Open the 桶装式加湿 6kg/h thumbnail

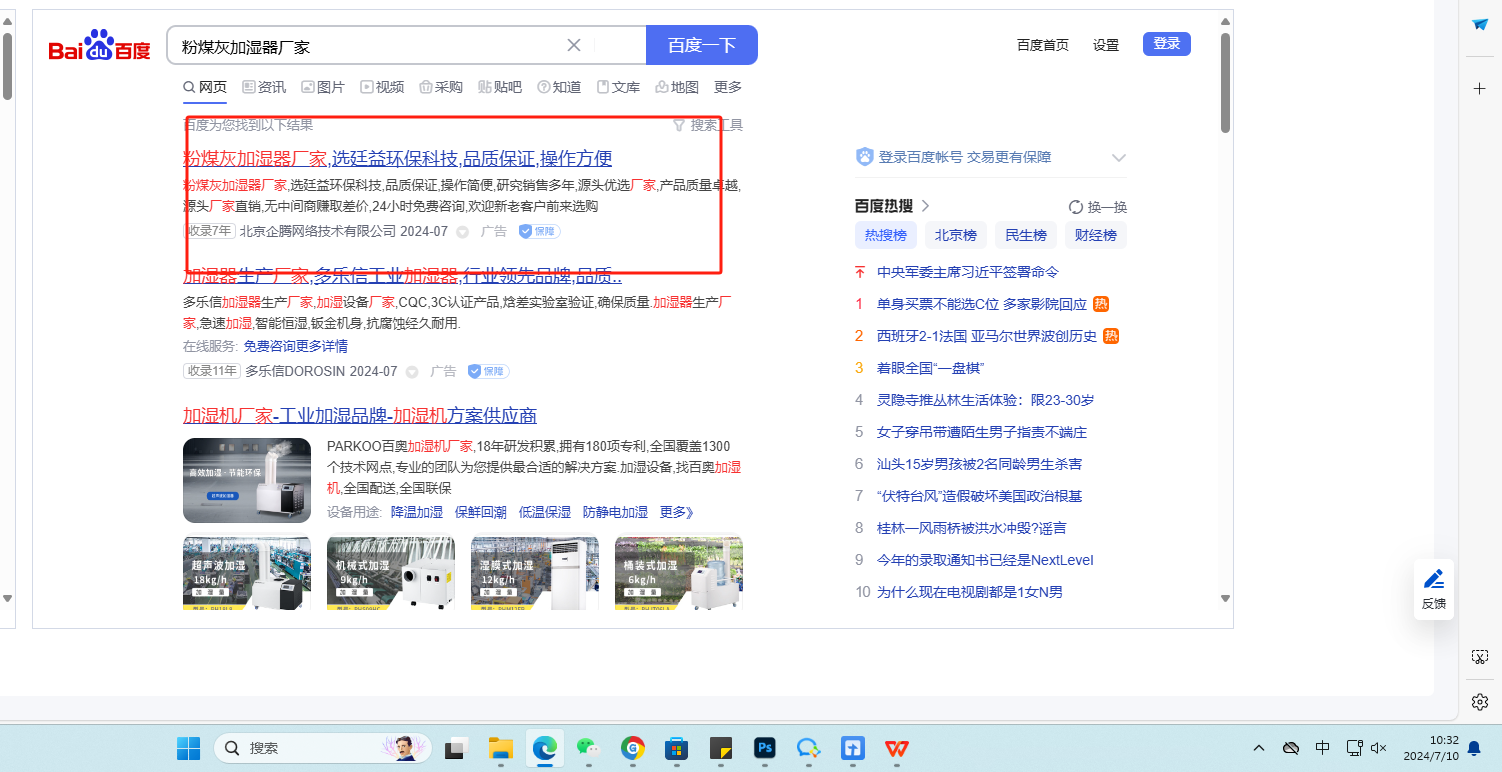[679, 573]
